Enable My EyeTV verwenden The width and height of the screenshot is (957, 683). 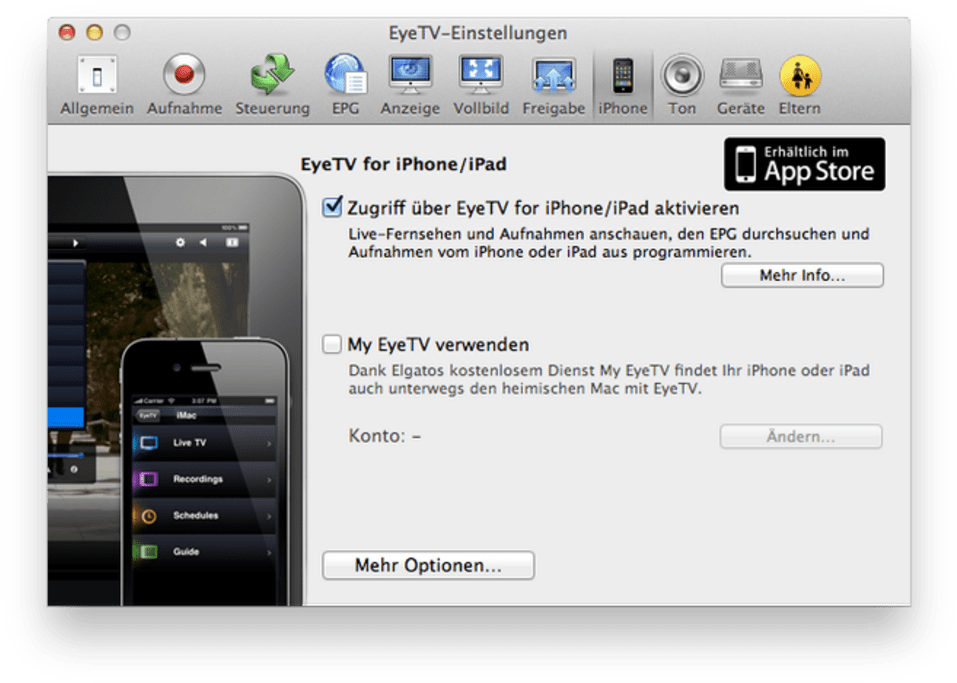[331, 344]
